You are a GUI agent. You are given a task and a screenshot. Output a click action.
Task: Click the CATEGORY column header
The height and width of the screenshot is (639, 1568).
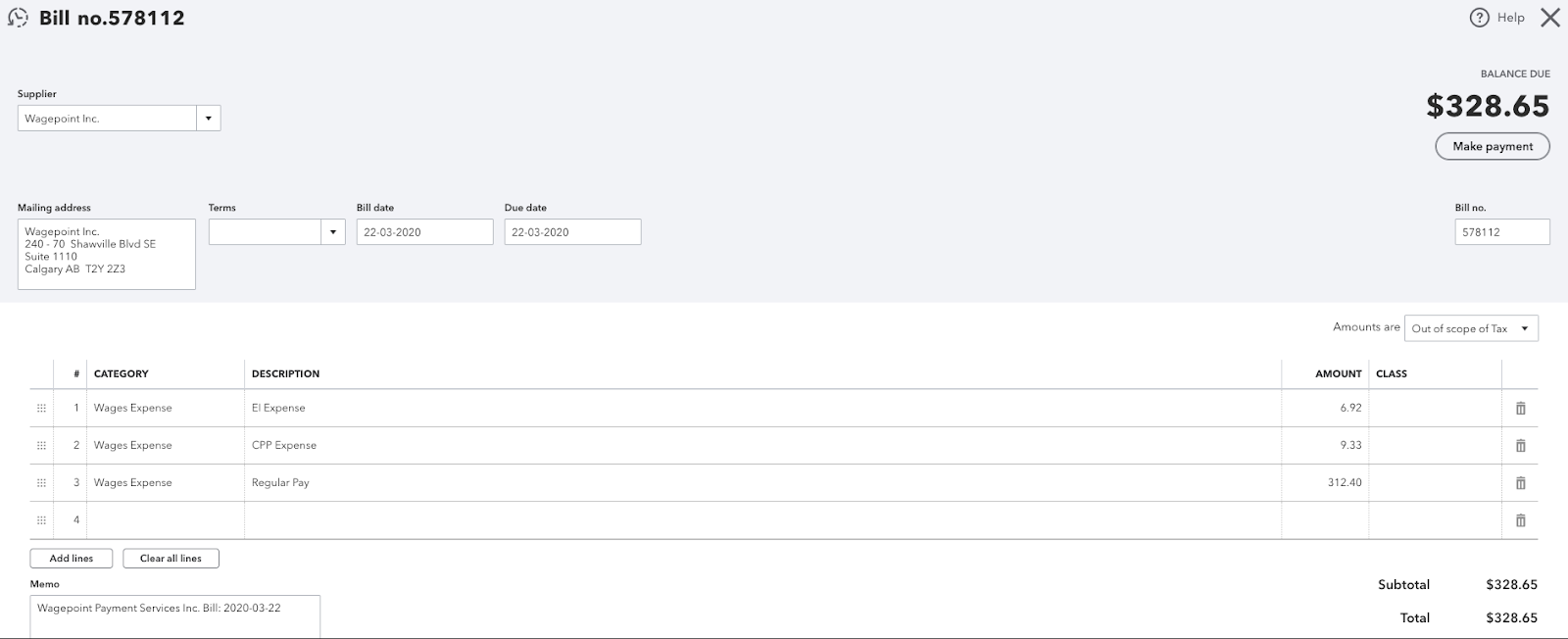tap(122, 374)
